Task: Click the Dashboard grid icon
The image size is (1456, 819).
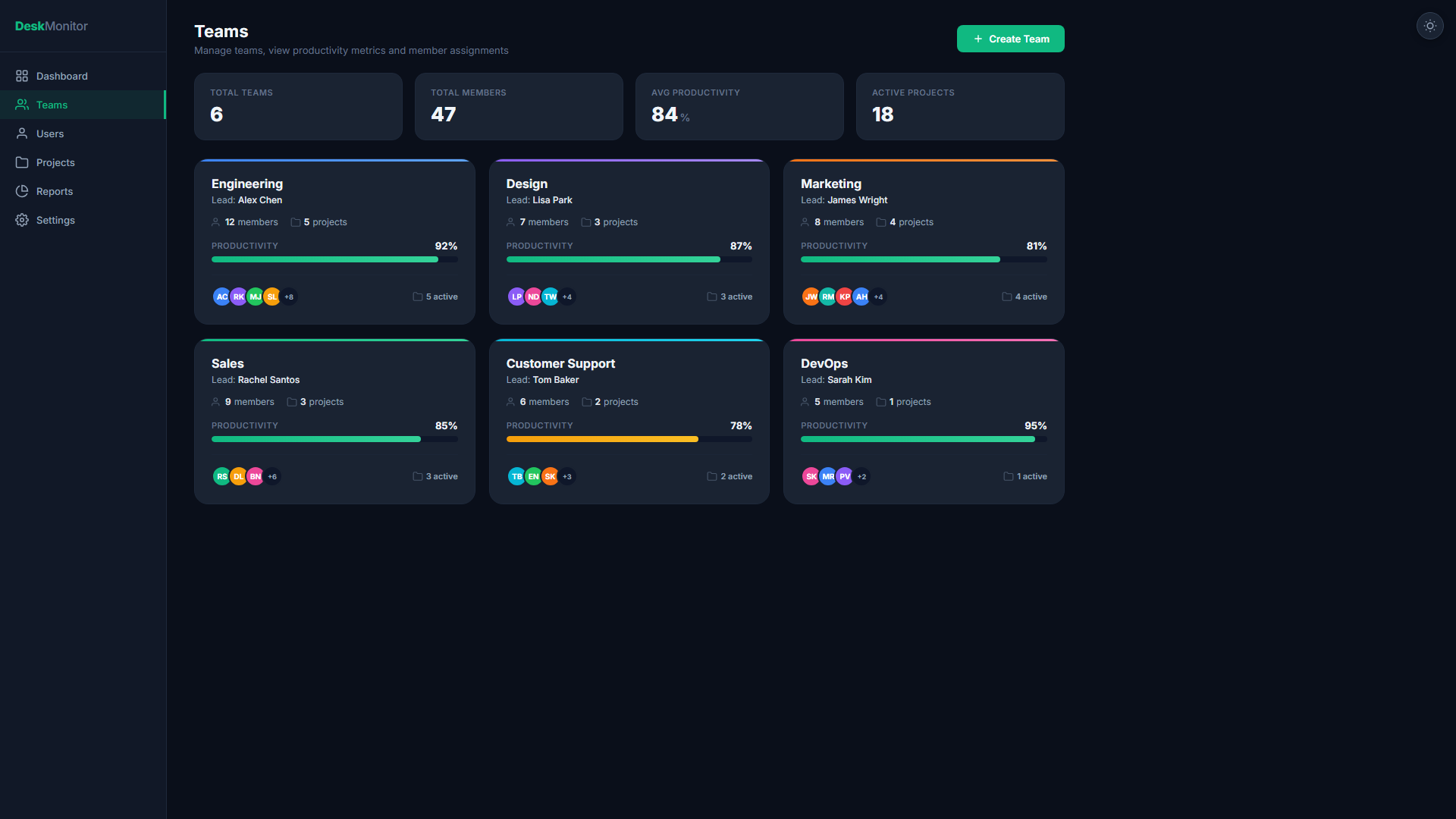Action: point(22,76)
